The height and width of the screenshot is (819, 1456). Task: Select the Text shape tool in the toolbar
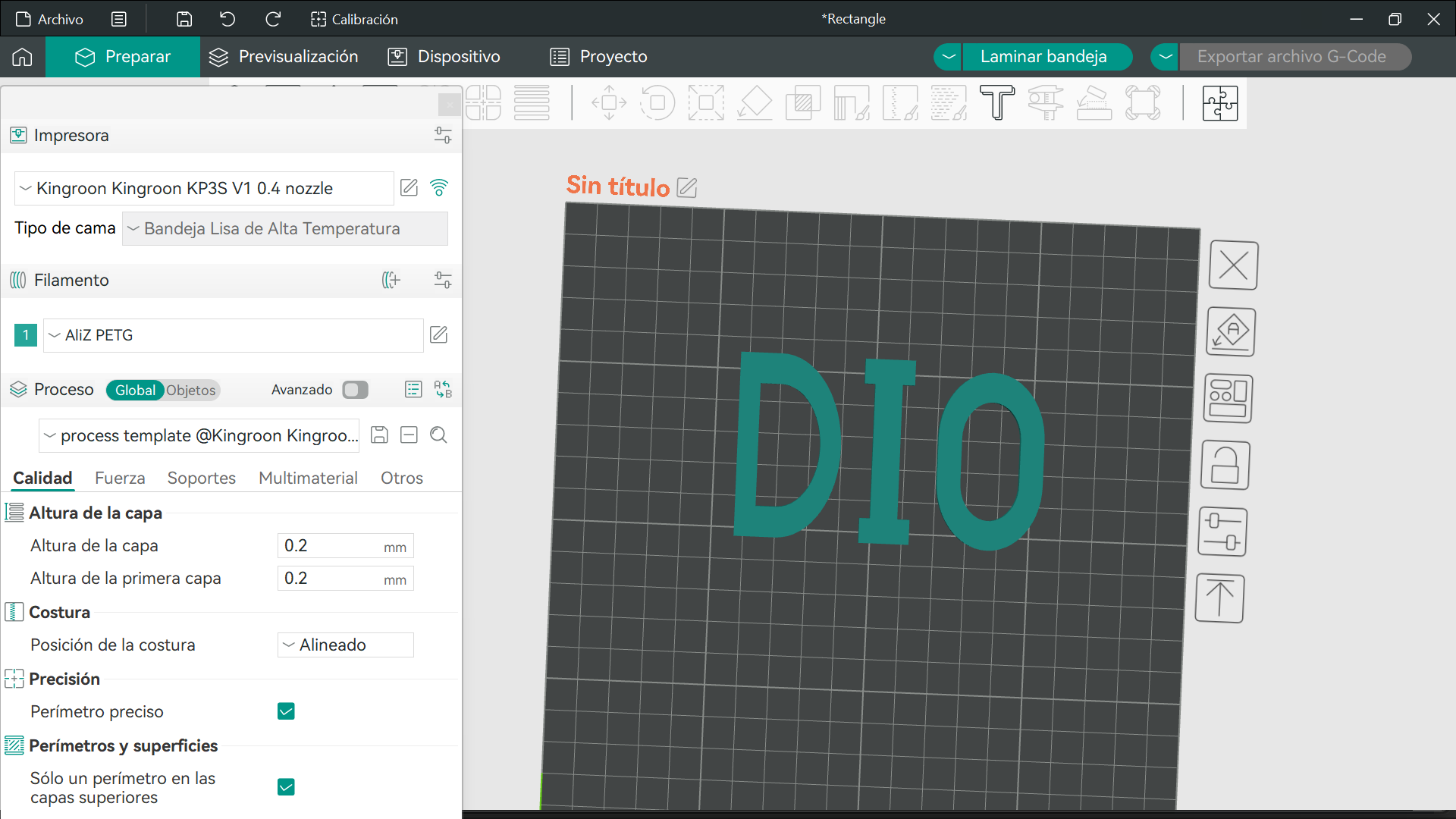pyautogui.click(x=997, y=102)
